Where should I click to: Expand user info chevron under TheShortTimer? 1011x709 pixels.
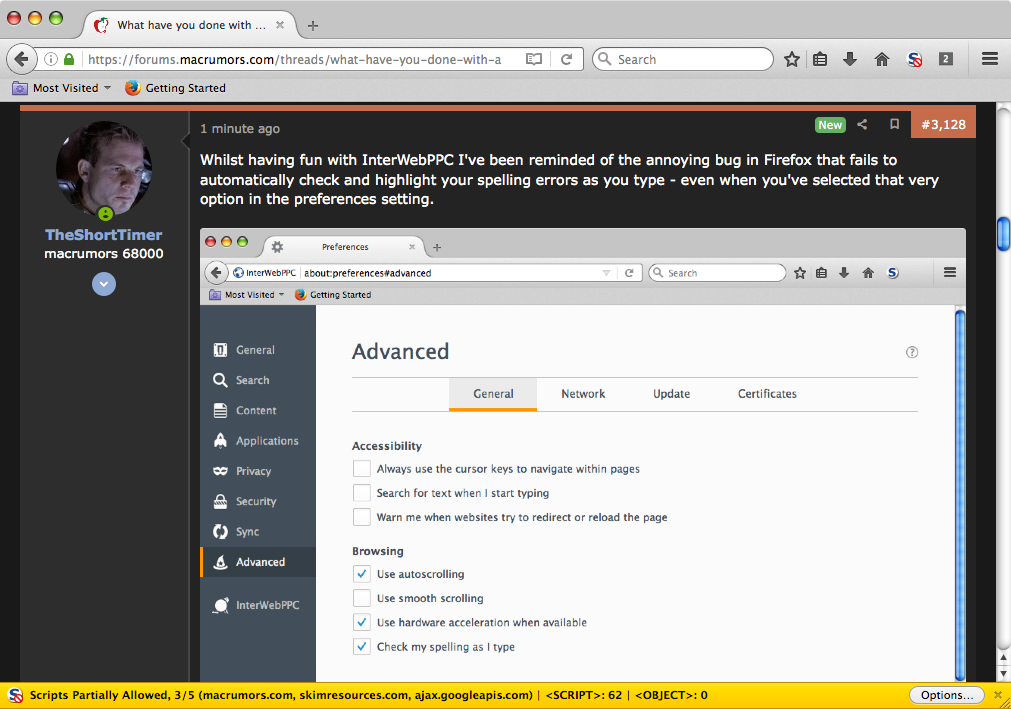tap(104, 284)
